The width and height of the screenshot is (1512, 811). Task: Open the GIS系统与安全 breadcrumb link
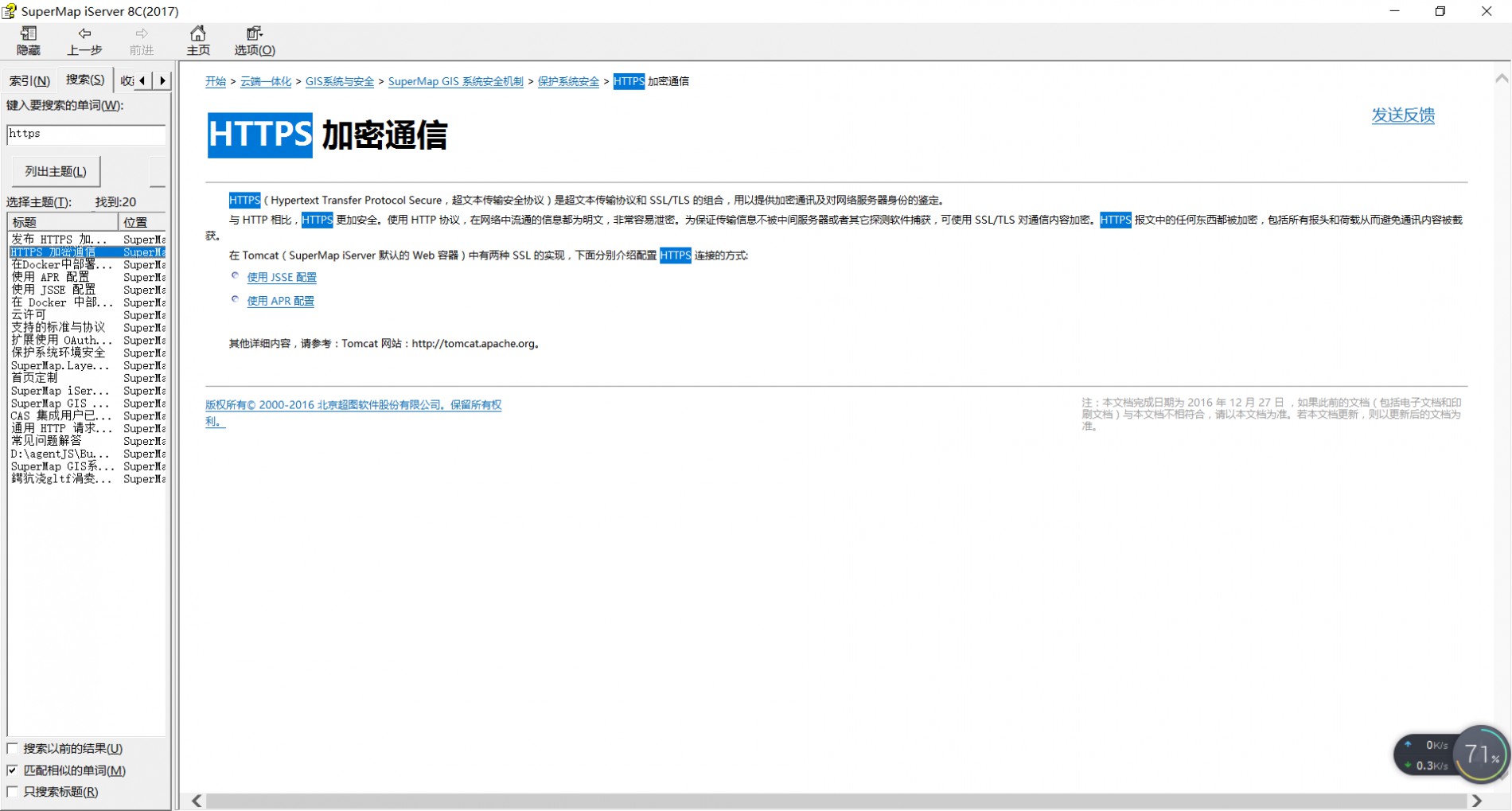[x=340, y=81]
